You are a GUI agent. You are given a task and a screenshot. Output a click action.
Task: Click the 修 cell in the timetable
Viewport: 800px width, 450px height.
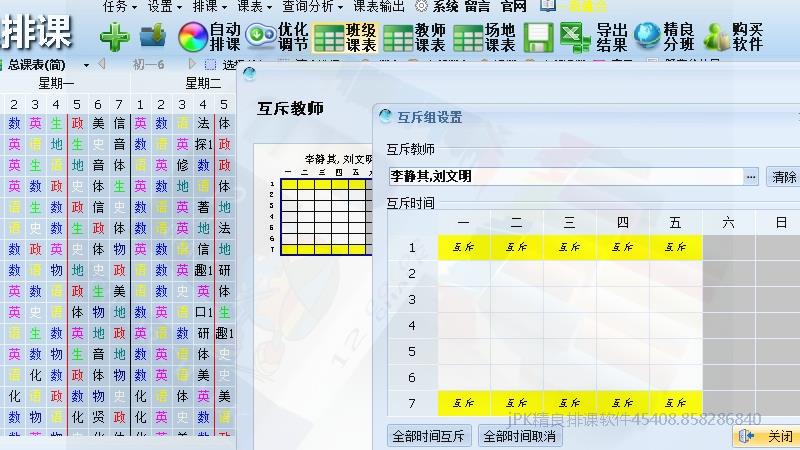182,165
